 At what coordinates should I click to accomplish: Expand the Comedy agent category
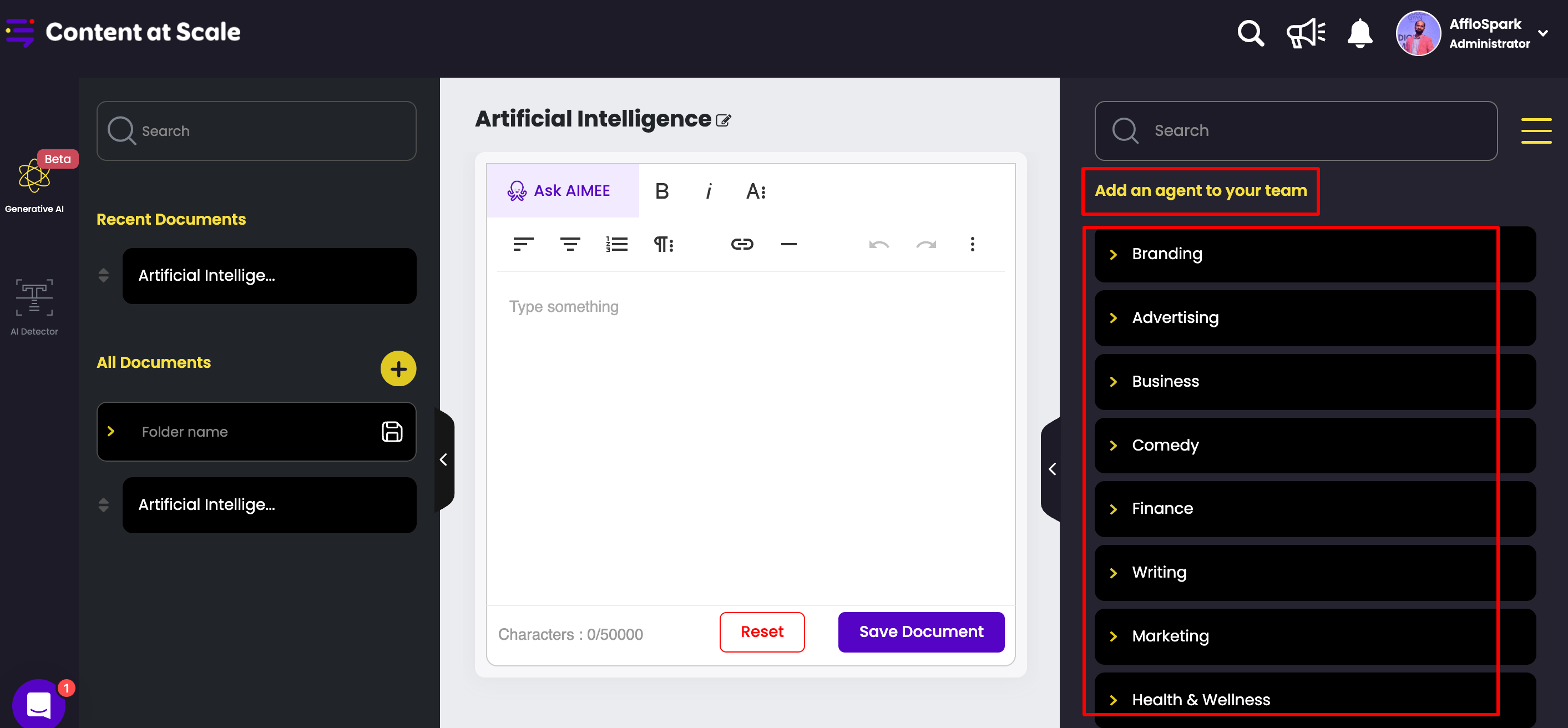click(1114, 446)
